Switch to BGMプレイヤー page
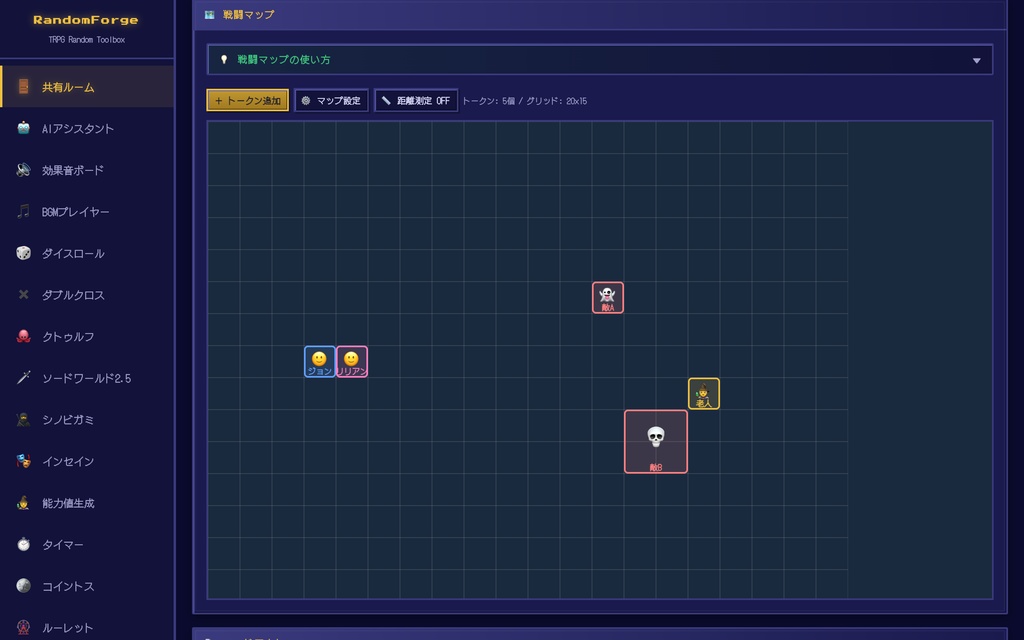Image resolution: width=1024 pixels, height=640 pixels. [x=87, y=212]
